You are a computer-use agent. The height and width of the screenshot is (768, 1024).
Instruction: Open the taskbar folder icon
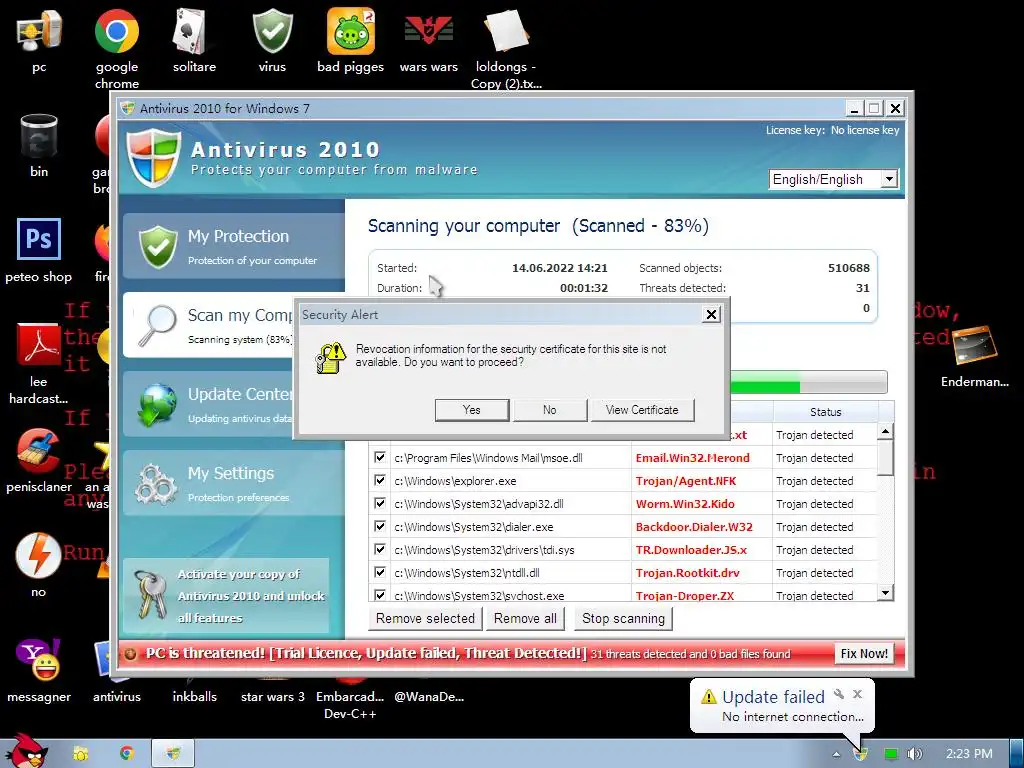[80, 754]
